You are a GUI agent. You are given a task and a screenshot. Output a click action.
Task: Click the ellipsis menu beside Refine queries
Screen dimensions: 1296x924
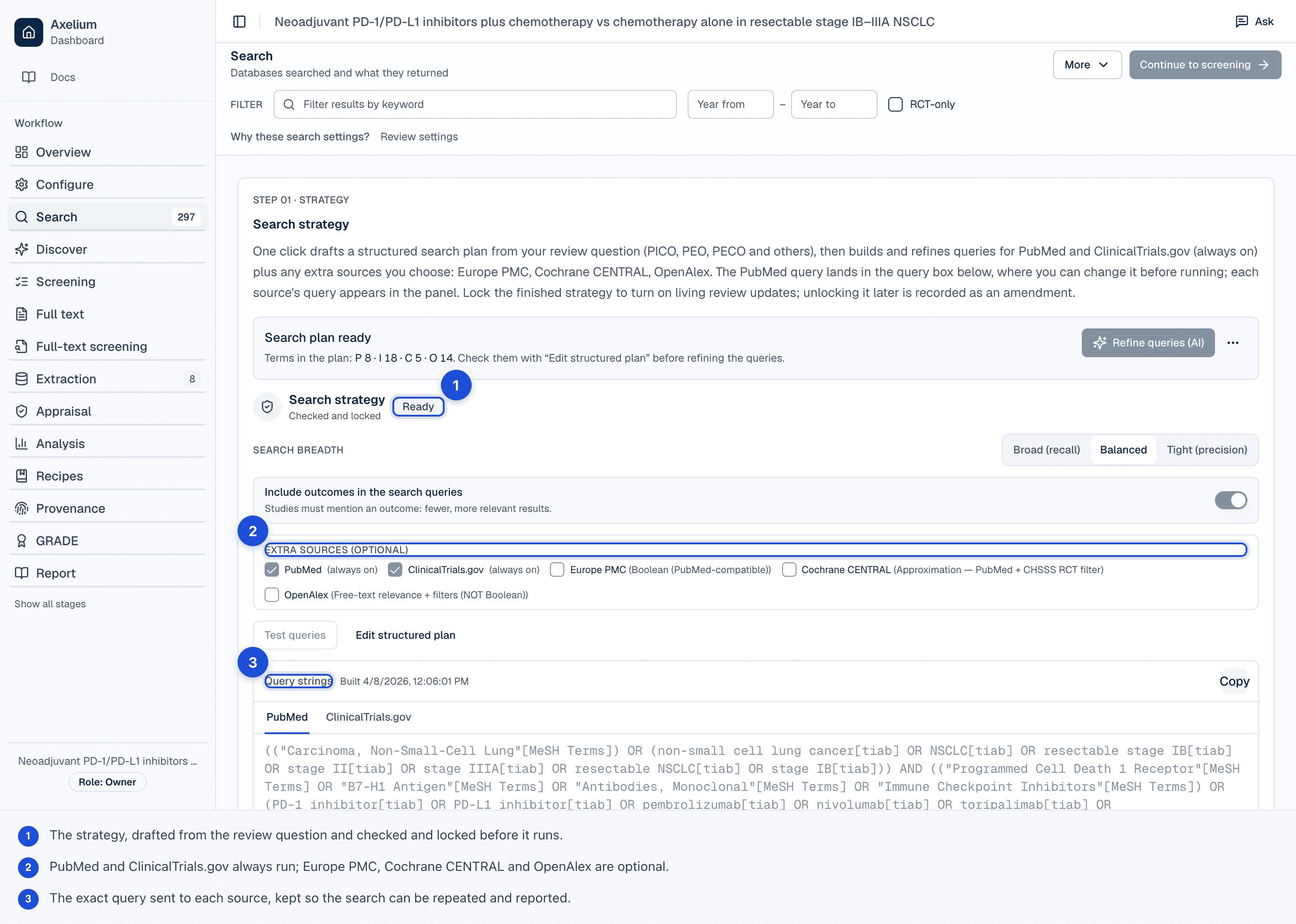(x=1233, y=342)
